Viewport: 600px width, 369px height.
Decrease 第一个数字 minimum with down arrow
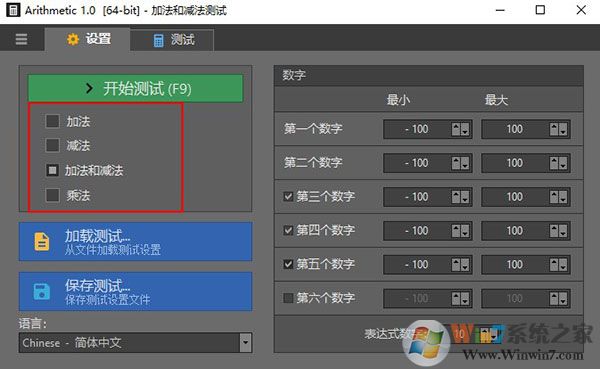click(x=465, y=129)
